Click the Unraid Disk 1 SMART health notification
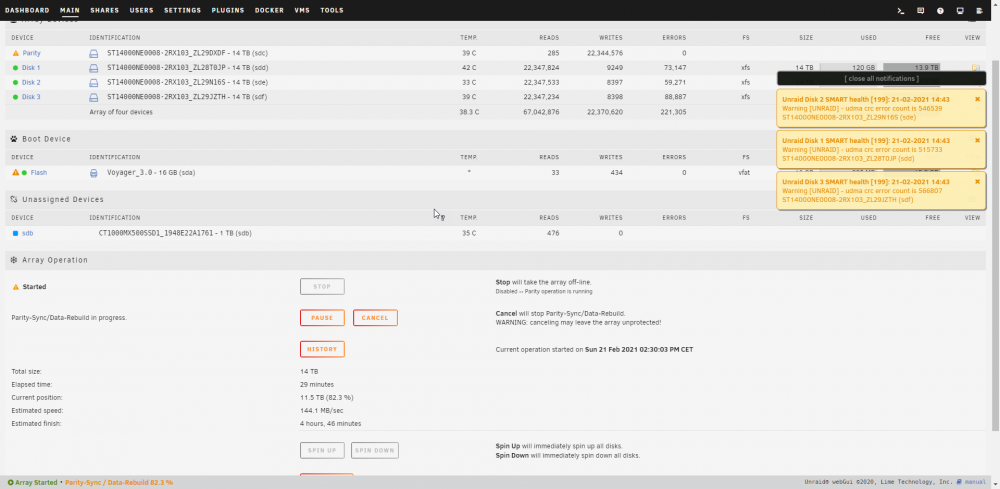1000x489 pixels. click(x=881, y=150)
